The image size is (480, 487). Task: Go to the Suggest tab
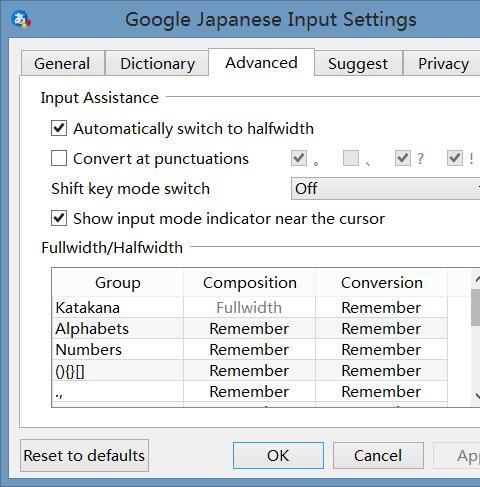(358, 63)
